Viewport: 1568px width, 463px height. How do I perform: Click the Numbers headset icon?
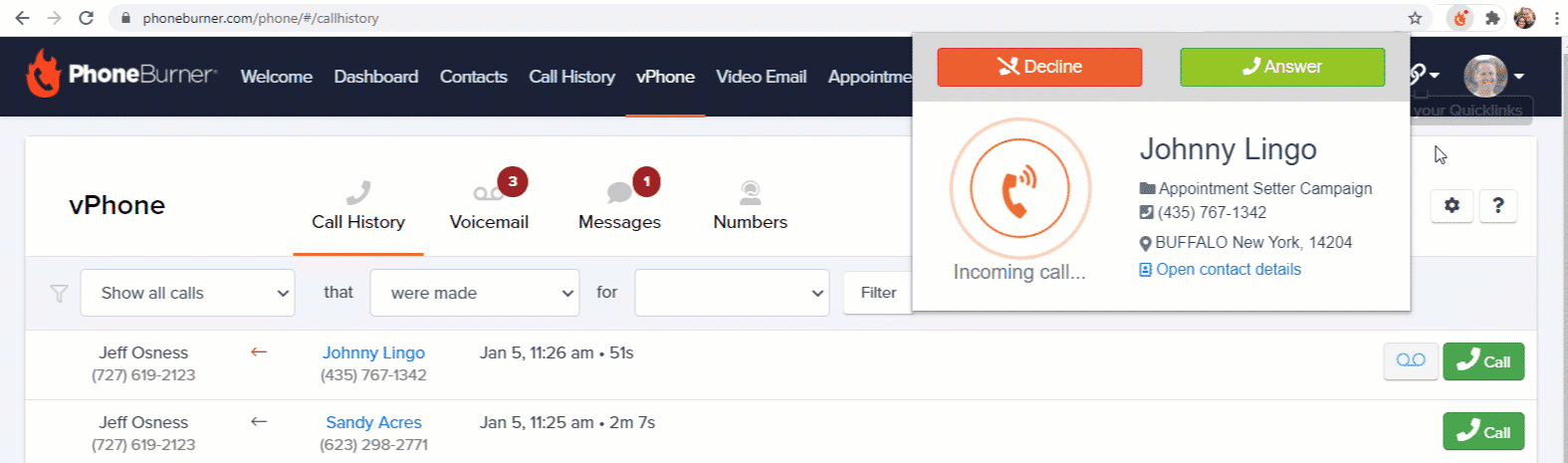coord(751,192)
